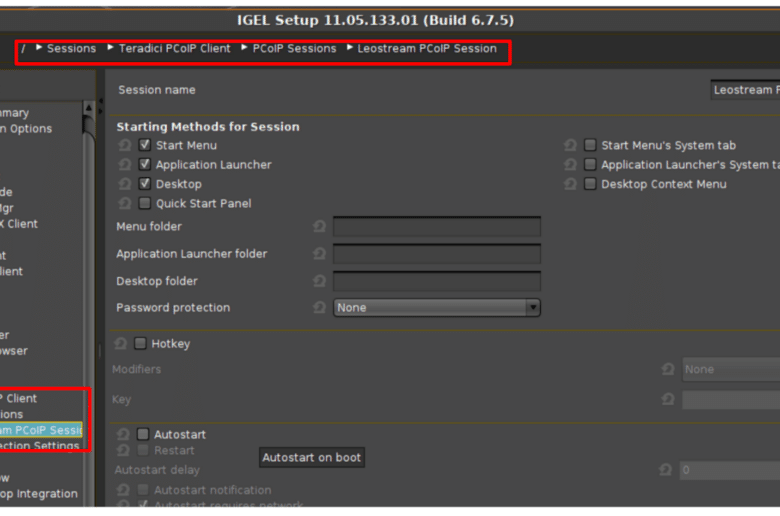Click the Sessions breadcrumb
The width and height of the screenshot is (780, 516).
pos(72,48)
